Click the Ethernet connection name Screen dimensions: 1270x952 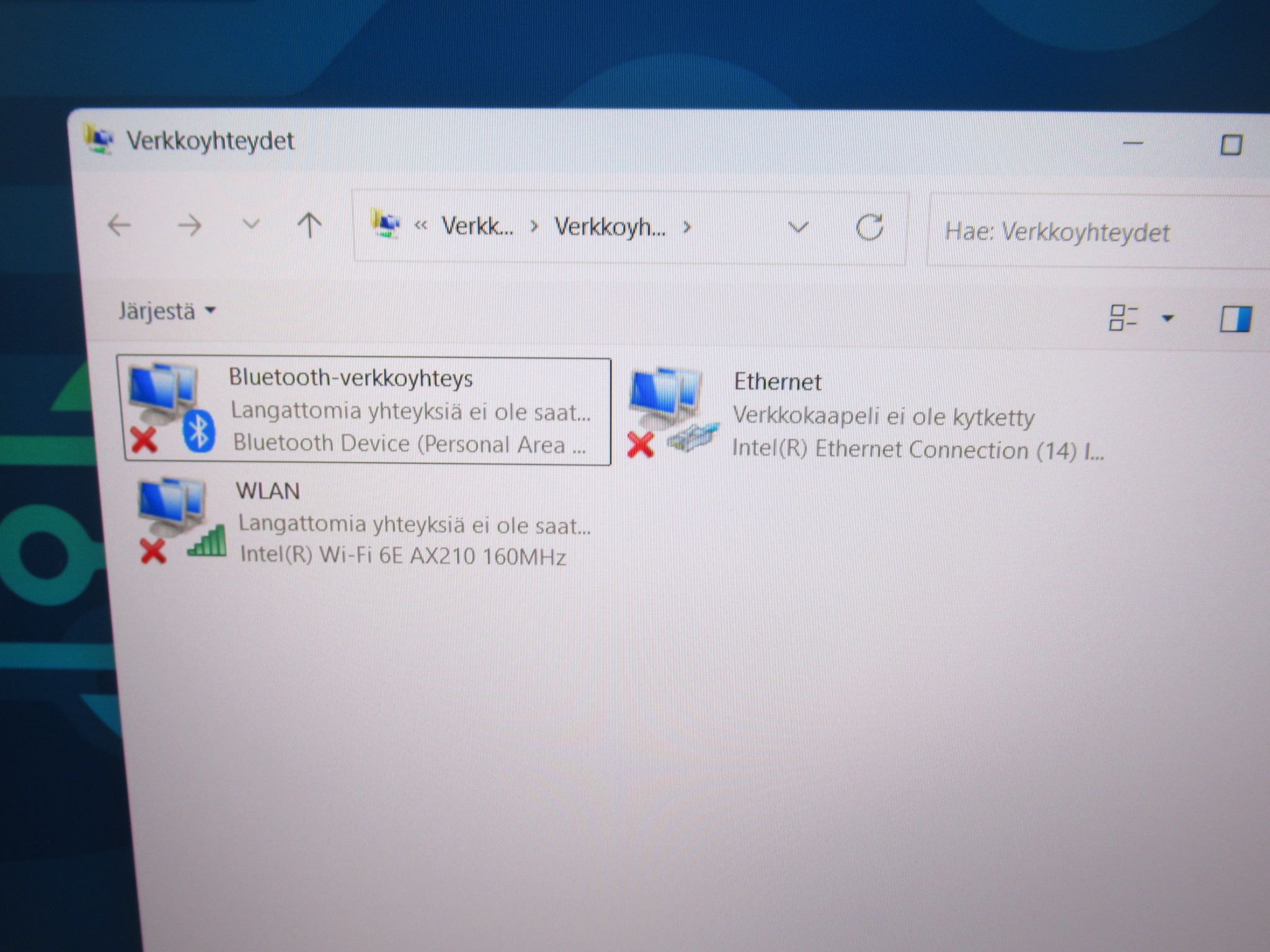click(x=778, y=382)
